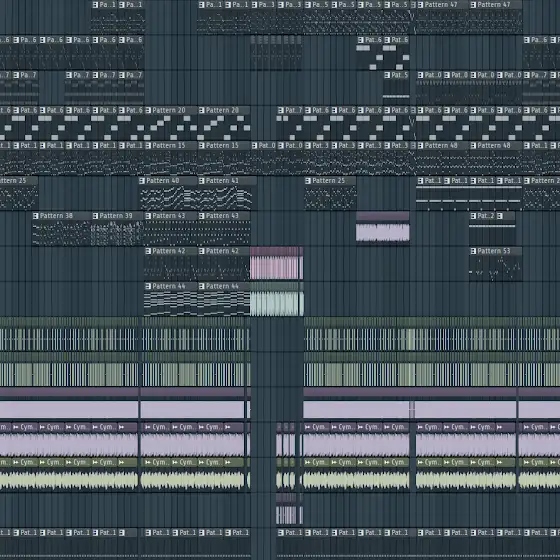The height and width of the screenshot is (560, 560).
Task: Open the clip menu icon of Pattern 41
Action: click(x=201, y=181)
